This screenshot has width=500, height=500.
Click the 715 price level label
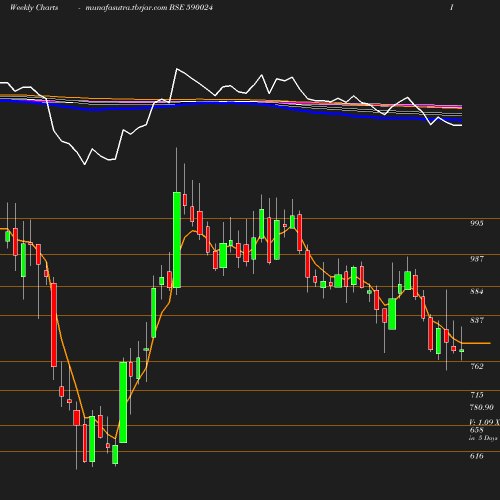pos(477,395)
